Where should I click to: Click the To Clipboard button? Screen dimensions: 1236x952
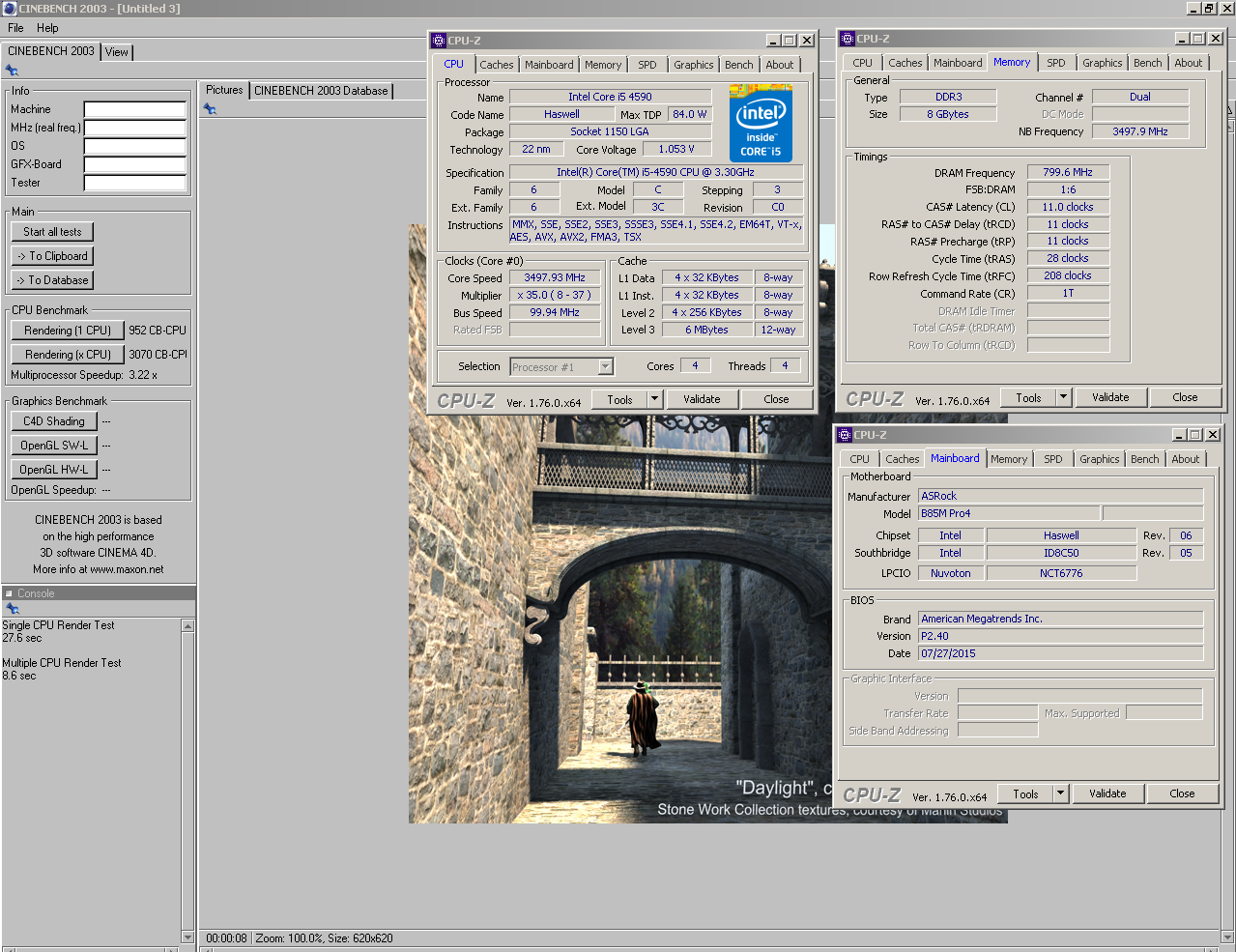(x=53, y=256)
